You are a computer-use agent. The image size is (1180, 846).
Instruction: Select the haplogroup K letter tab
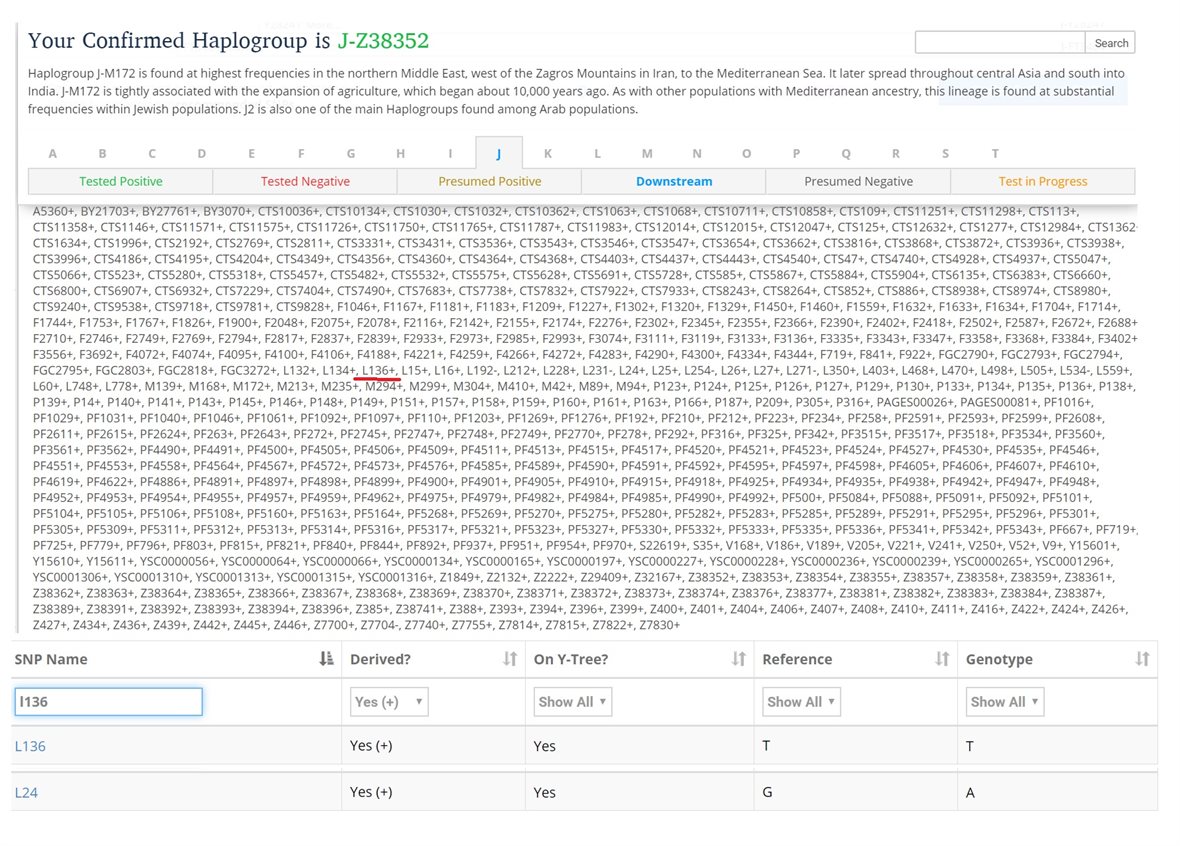548,153
